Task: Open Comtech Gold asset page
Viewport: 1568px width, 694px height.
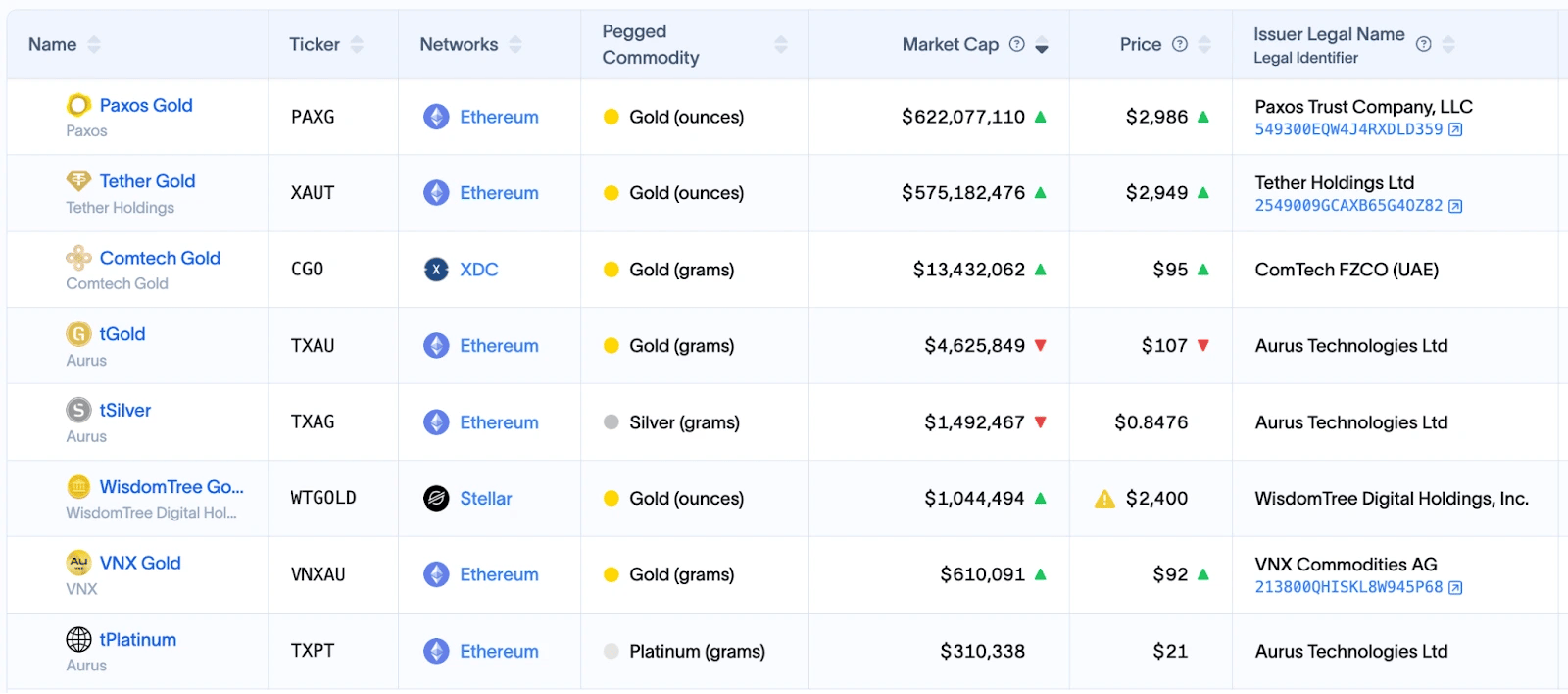Action: 160,258
